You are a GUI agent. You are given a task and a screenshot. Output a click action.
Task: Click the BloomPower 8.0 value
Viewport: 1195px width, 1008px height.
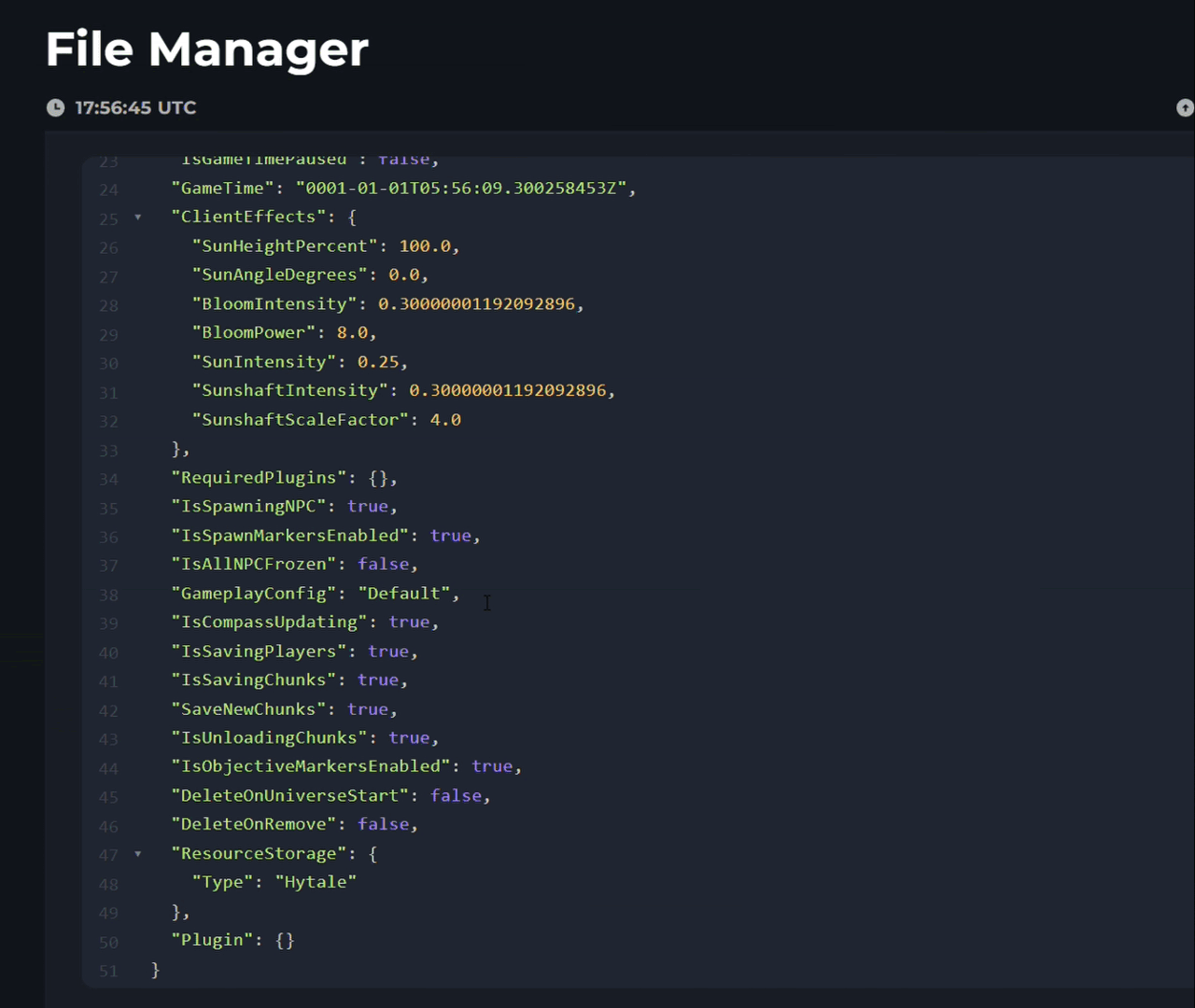pyautogui.click(x=352, y=332)
